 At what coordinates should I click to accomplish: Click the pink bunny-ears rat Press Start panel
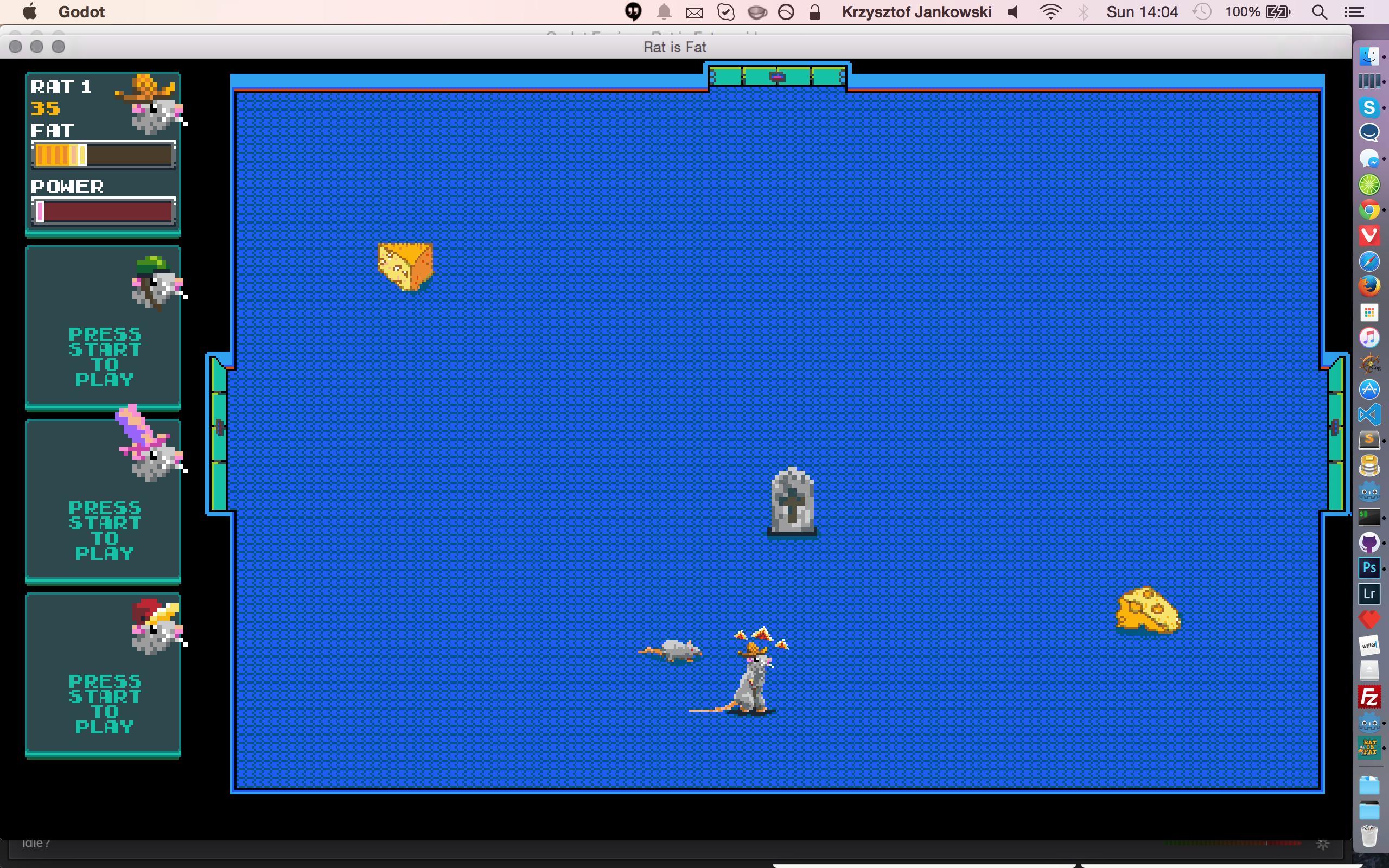point(103,501)
